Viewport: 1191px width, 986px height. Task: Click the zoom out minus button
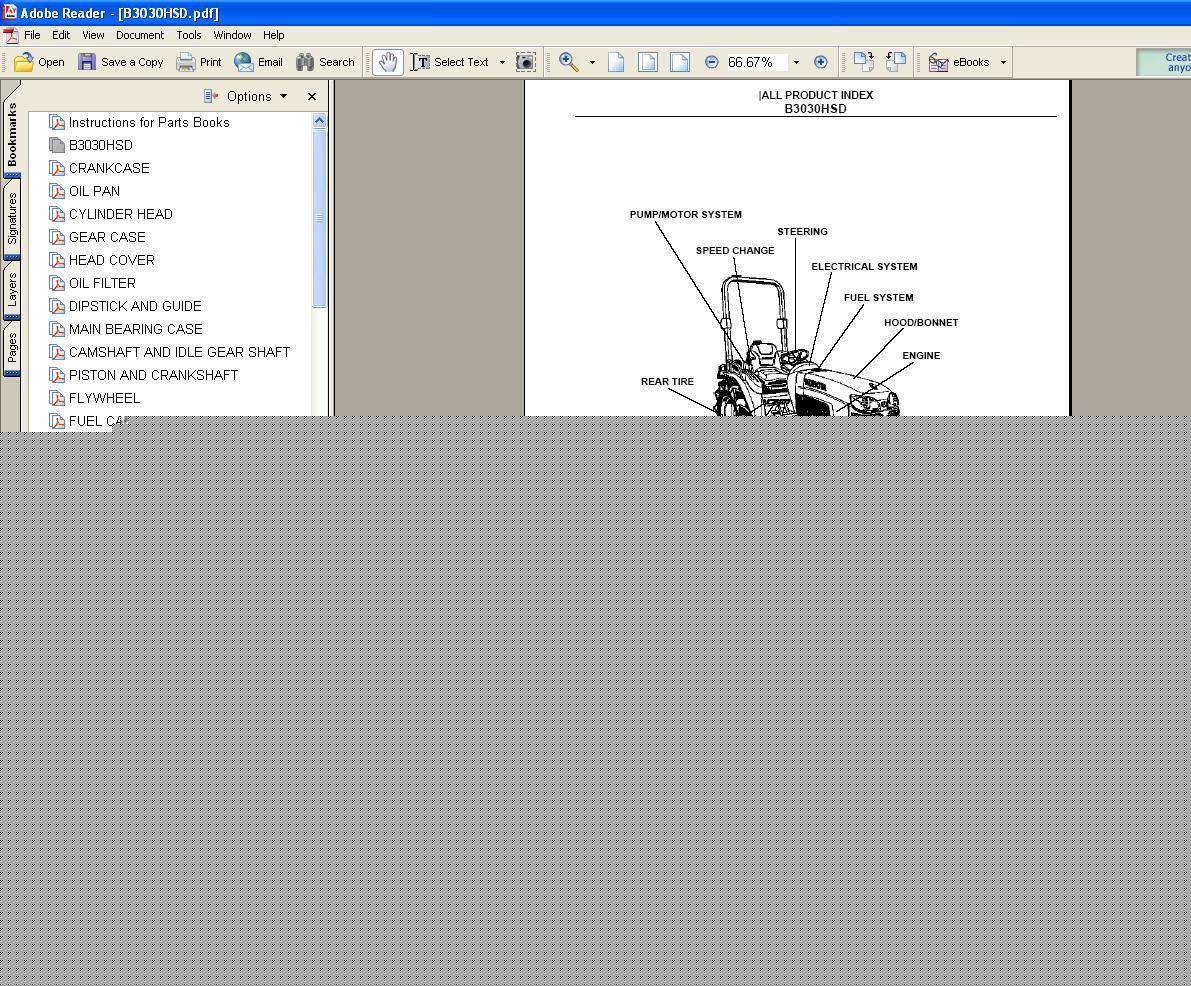[712, 62]
